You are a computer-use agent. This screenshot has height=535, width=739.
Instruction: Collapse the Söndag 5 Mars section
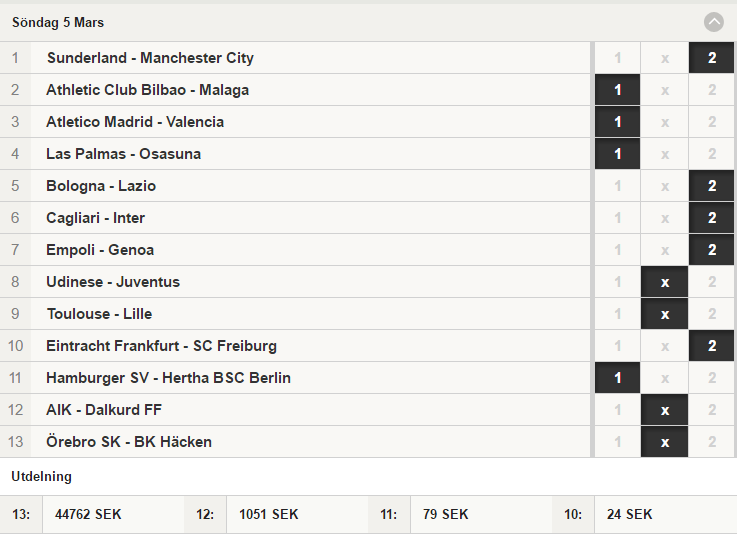[x=714, y=22]
